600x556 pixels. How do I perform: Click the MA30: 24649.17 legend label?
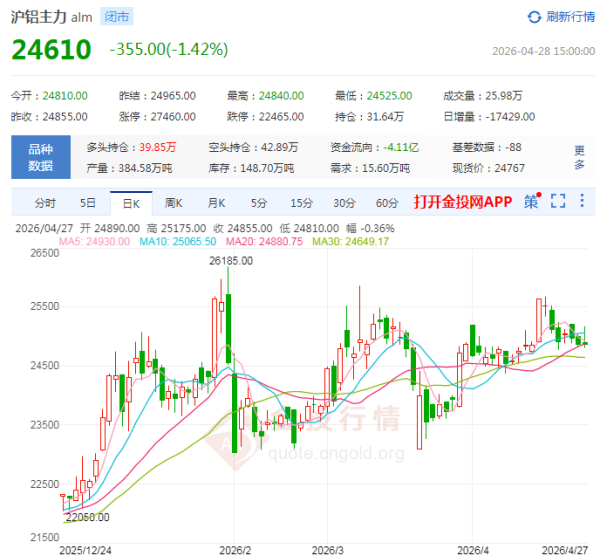pyautogui.click(x=351, y=241)
